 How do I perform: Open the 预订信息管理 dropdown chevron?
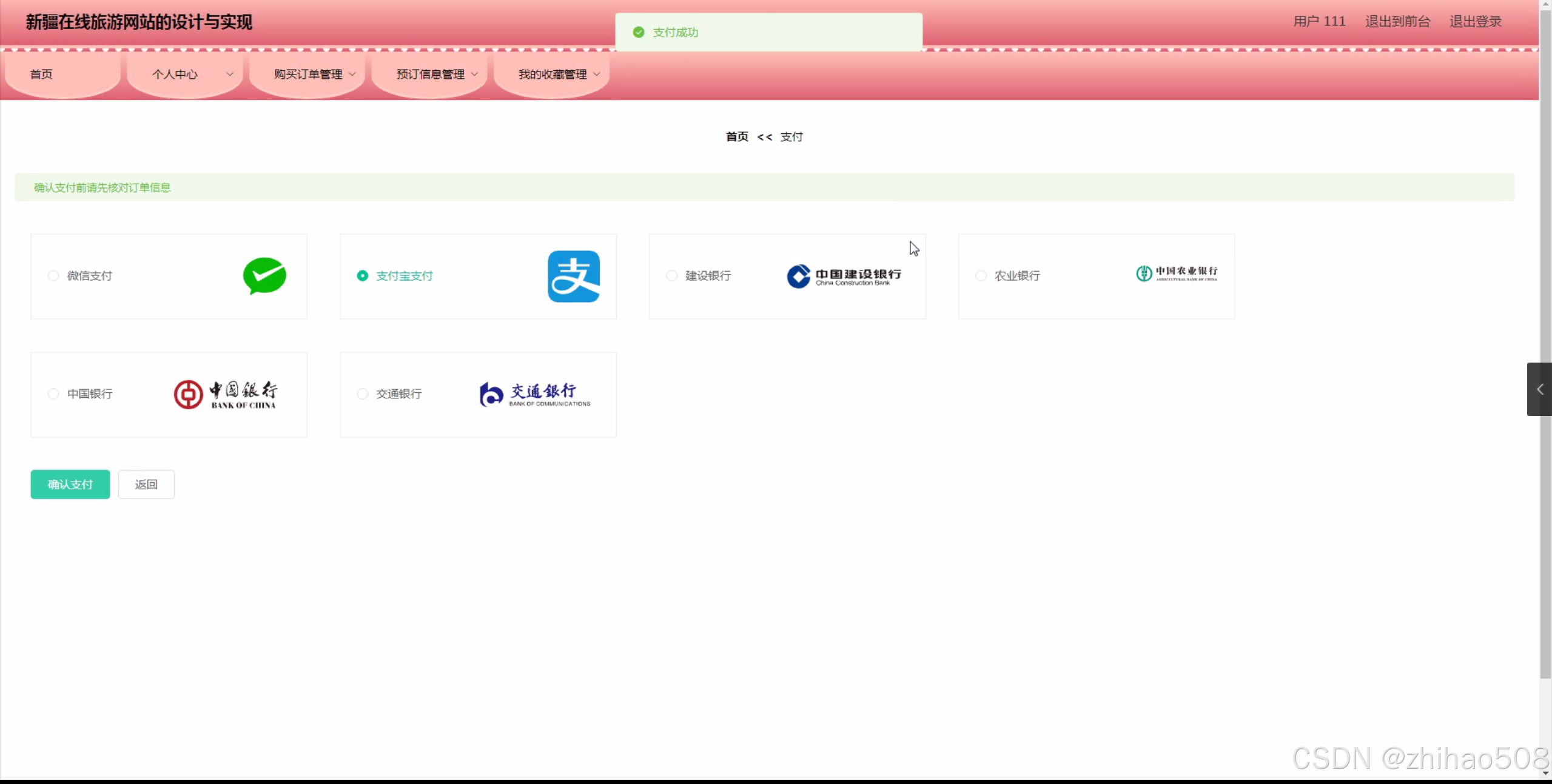474,74
